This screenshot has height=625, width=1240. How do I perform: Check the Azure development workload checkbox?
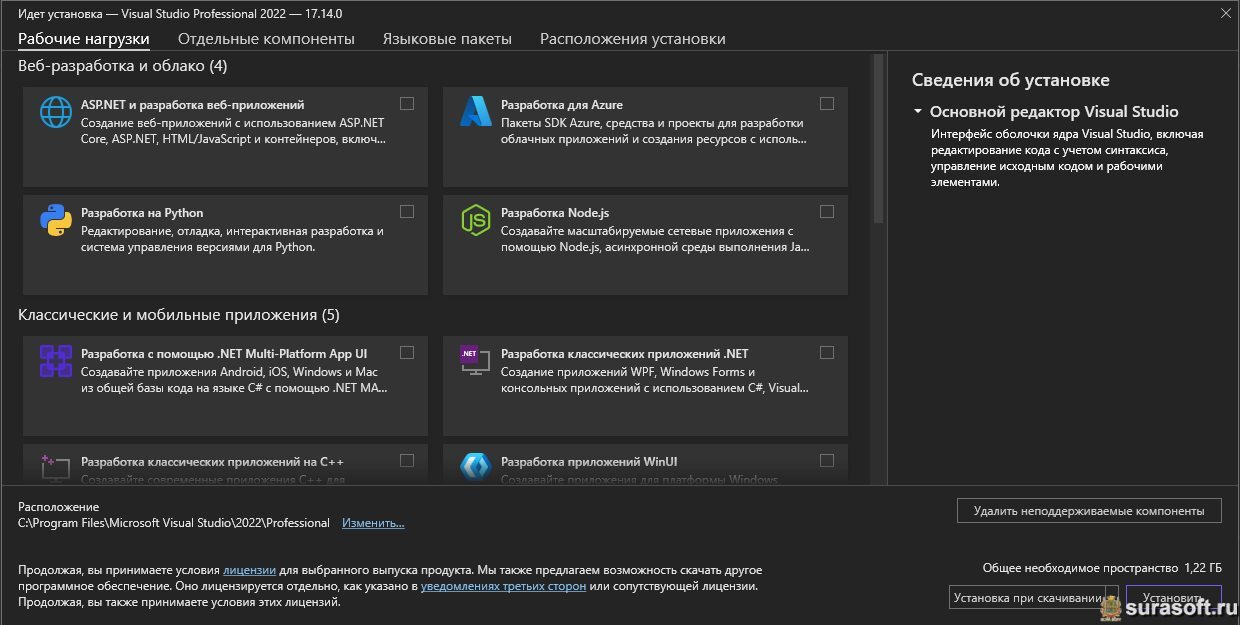[x=827, y=103]
